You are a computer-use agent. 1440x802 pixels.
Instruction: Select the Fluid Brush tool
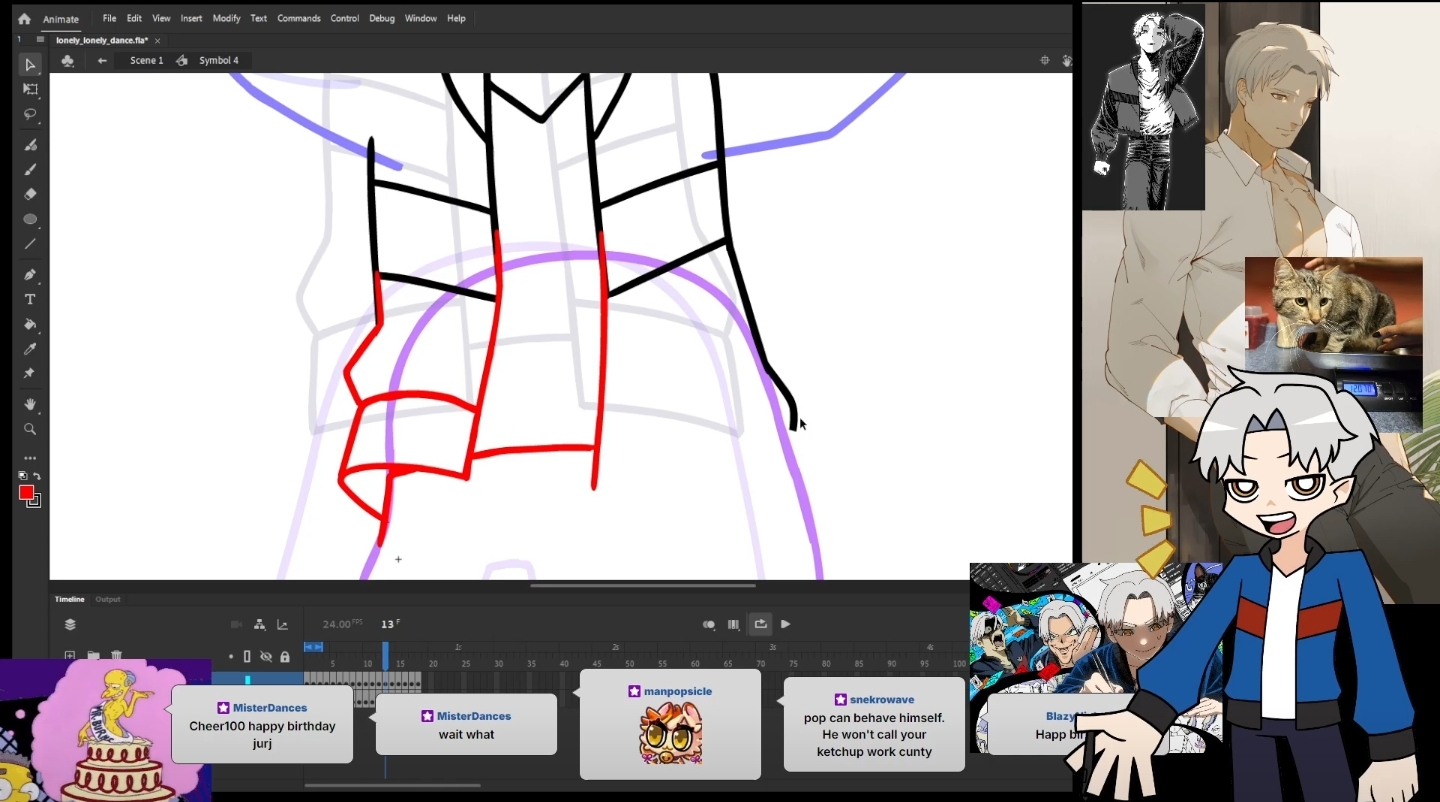pos(30,145)
